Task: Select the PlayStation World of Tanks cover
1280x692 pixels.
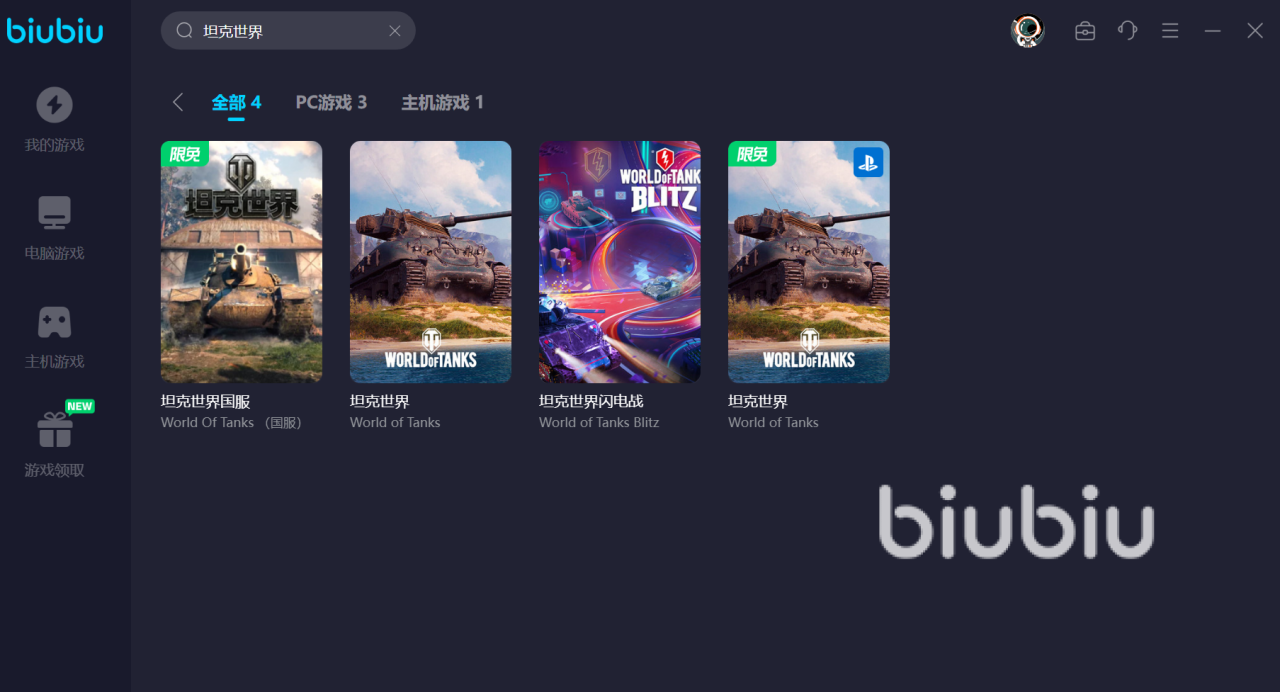Action: click(x=809, y=262)
